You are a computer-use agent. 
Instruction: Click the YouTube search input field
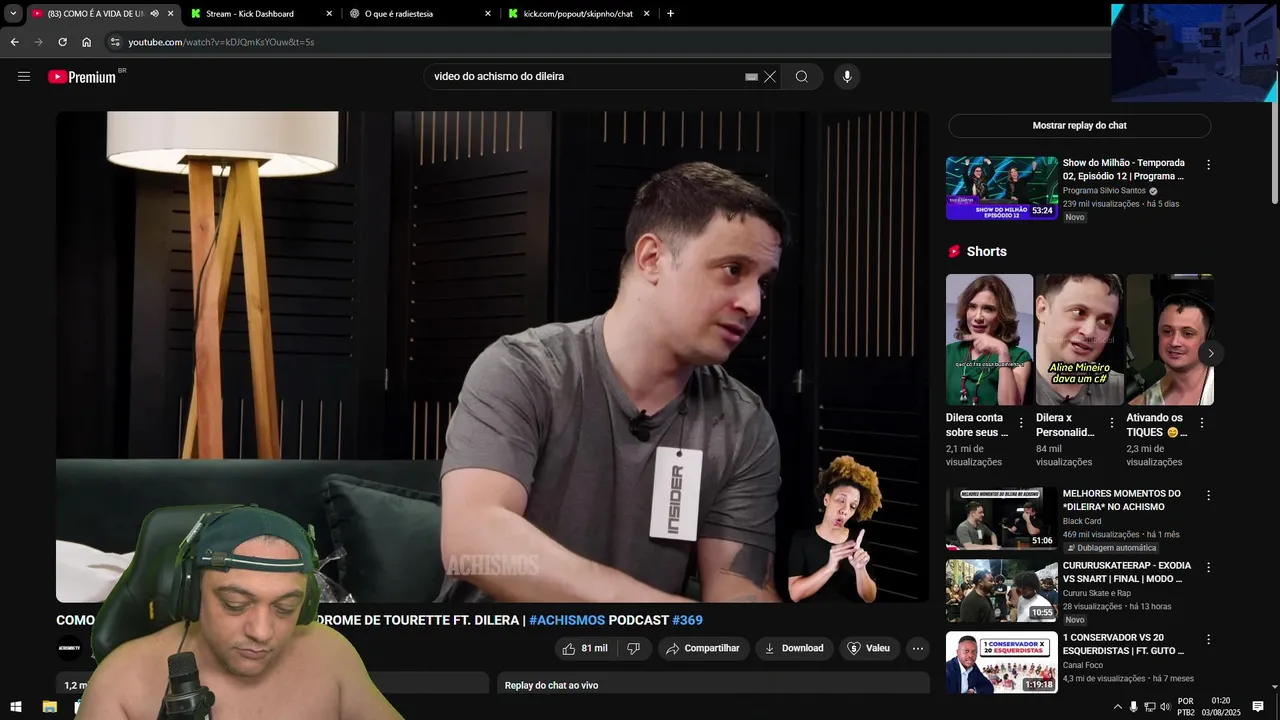click(x=585, y=77)
